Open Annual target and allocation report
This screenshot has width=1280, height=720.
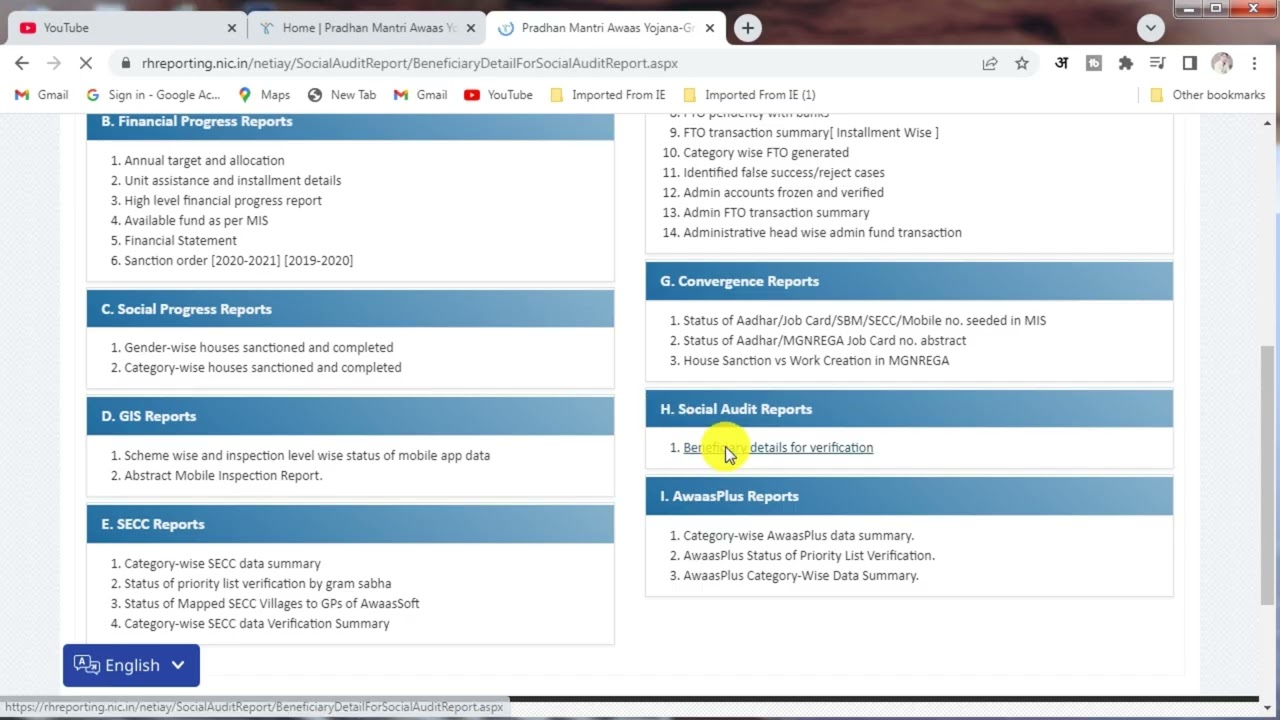point(204,160)
